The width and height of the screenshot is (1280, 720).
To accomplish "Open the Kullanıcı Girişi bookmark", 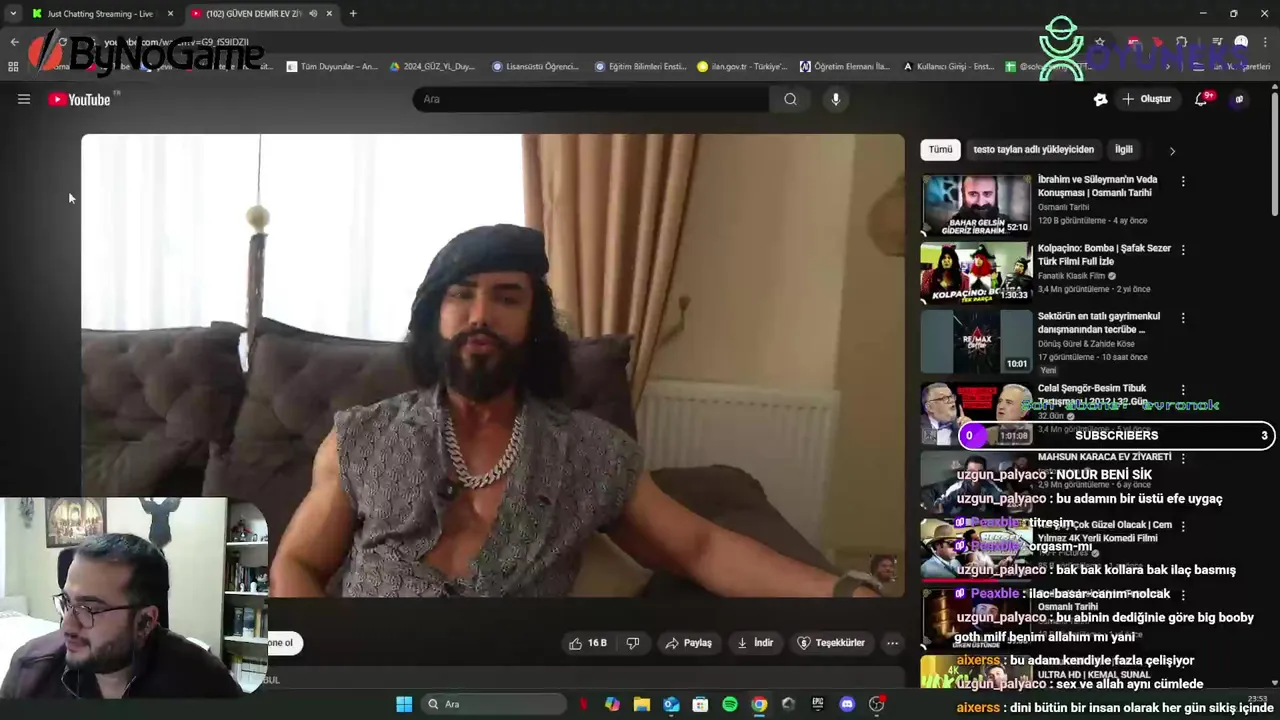I will 948,67.
